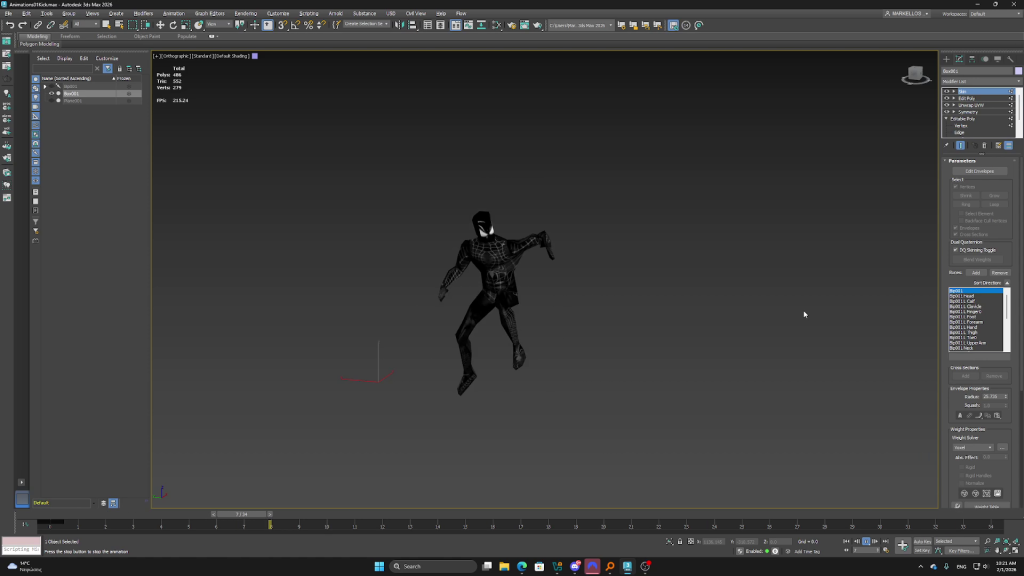Open the Rendering menu
Viewport: 1024px width, 576px height.
tap(246, 13)
